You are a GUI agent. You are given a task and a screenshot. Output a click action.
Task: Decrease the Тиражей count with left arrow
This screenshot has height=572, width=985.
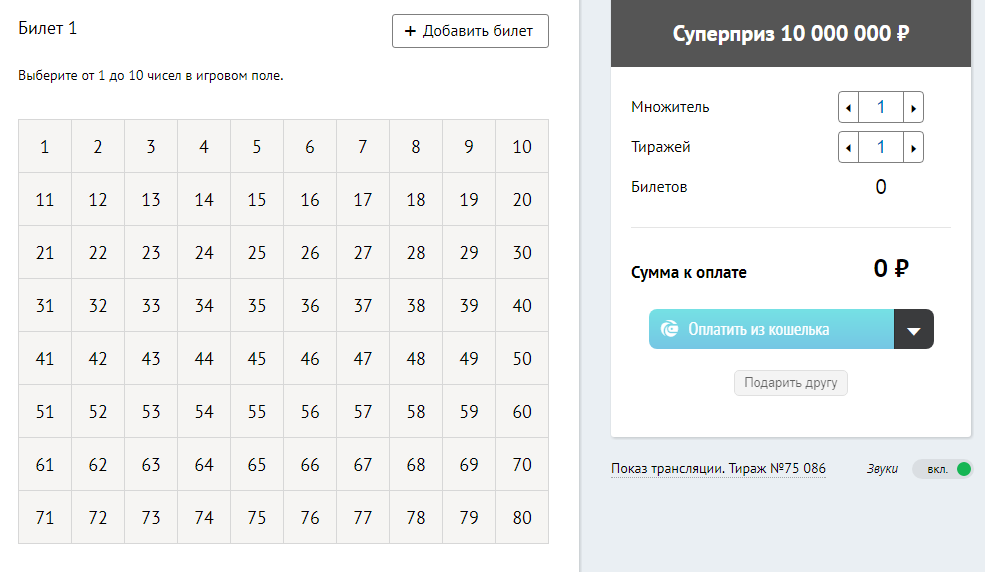click(x=849, y=148)
